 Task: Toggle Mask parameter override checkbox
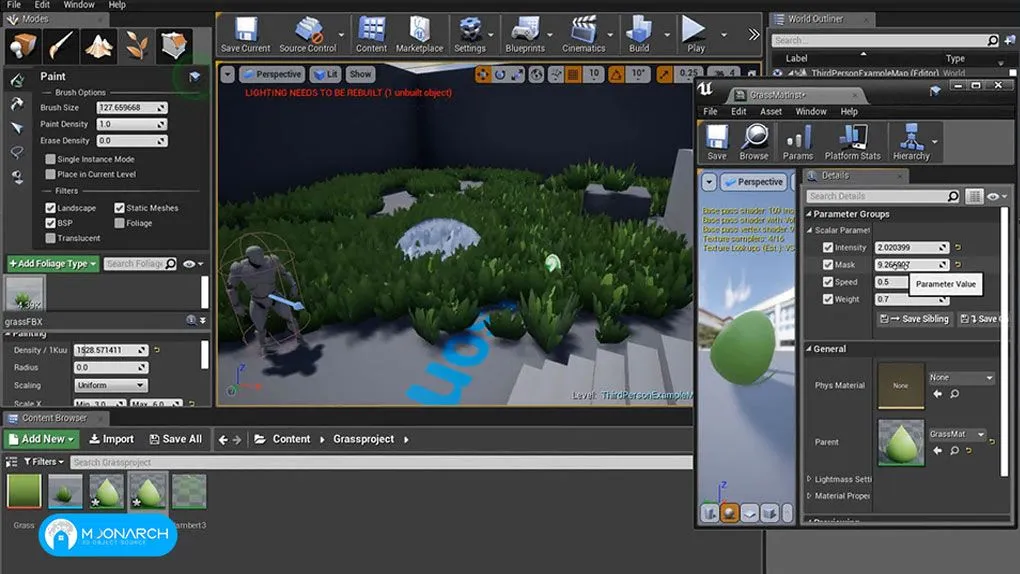[827, 264]
